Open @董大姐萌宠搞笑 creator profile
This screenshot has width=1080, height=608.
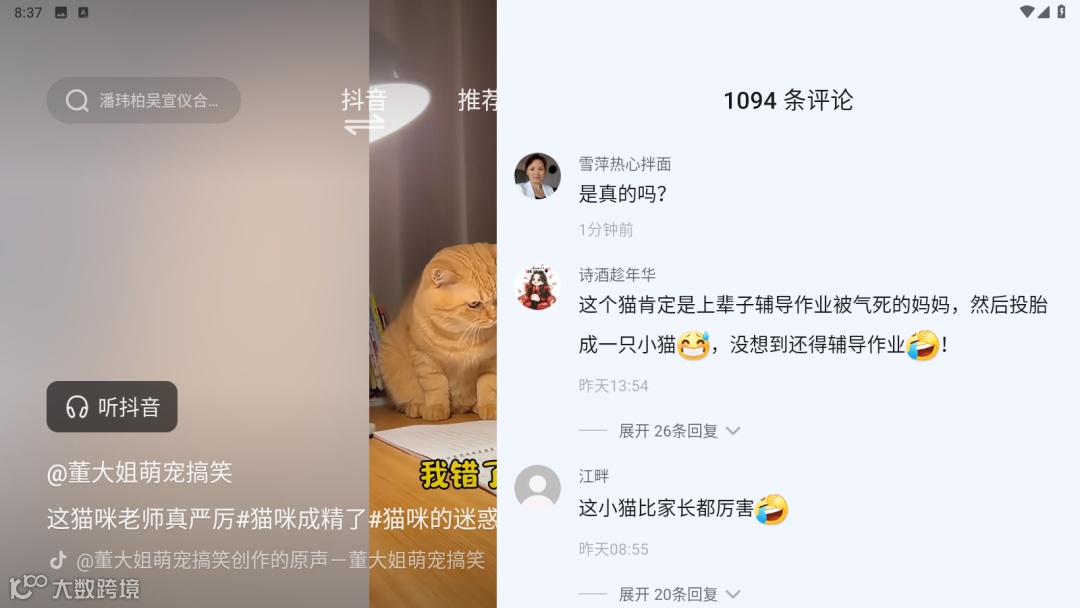pyautogui.click(x=139, y=472)
